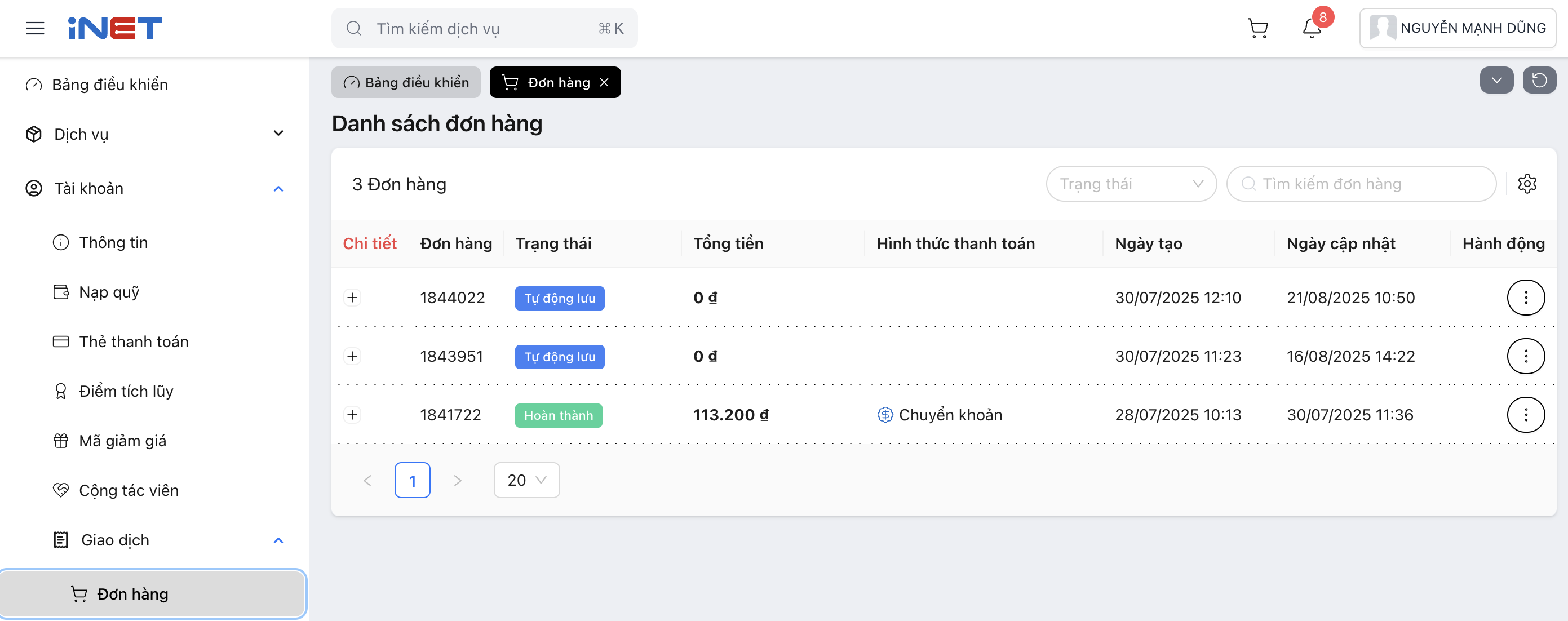Expand details of order 1841722
The height and width of the screenshot is (621, 1568).
click(352, 415)
